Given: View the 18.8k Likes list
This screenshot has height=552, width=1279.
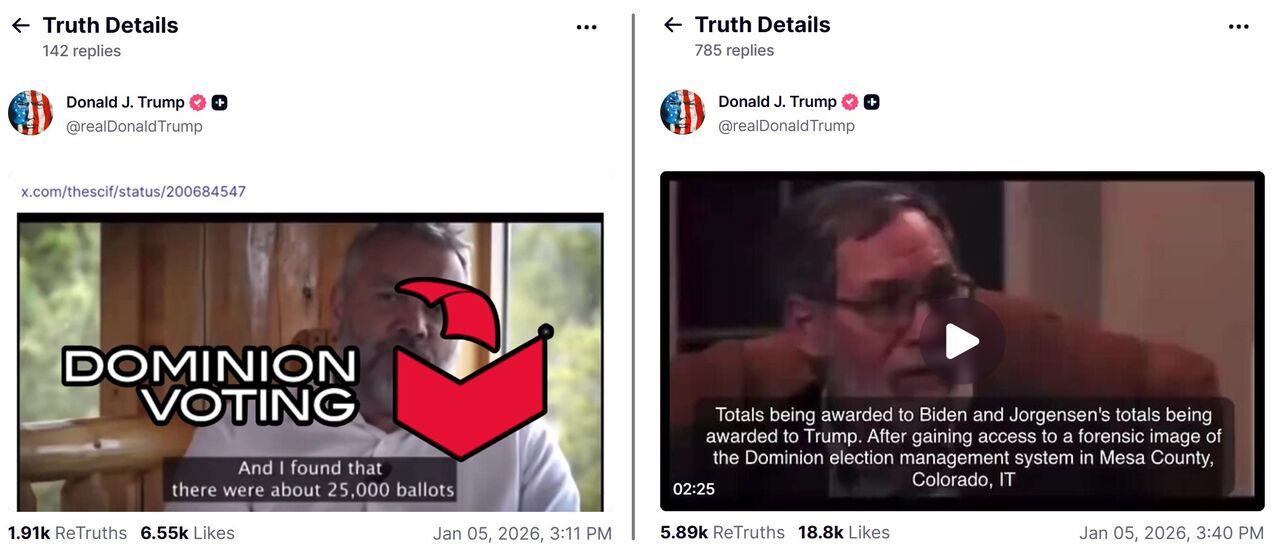Looking at the screenshot, I should pyautogui.click(x=843, y=533).
